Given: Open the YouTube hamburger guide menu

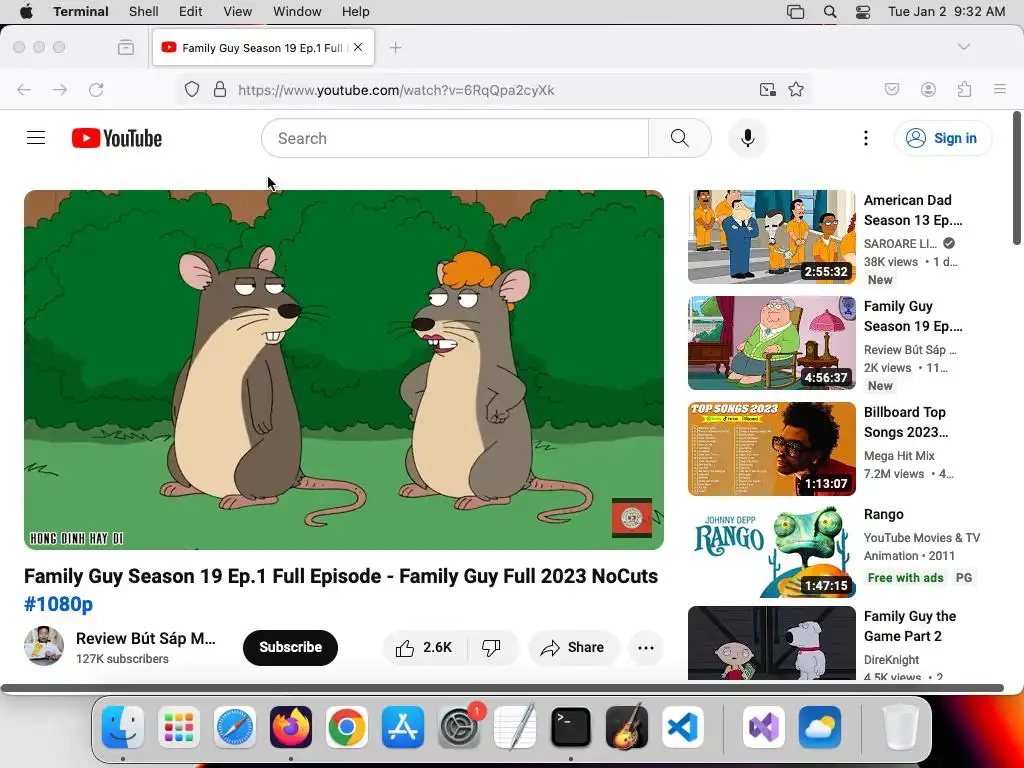Looking at the screenshot, I should click(36, 138).
